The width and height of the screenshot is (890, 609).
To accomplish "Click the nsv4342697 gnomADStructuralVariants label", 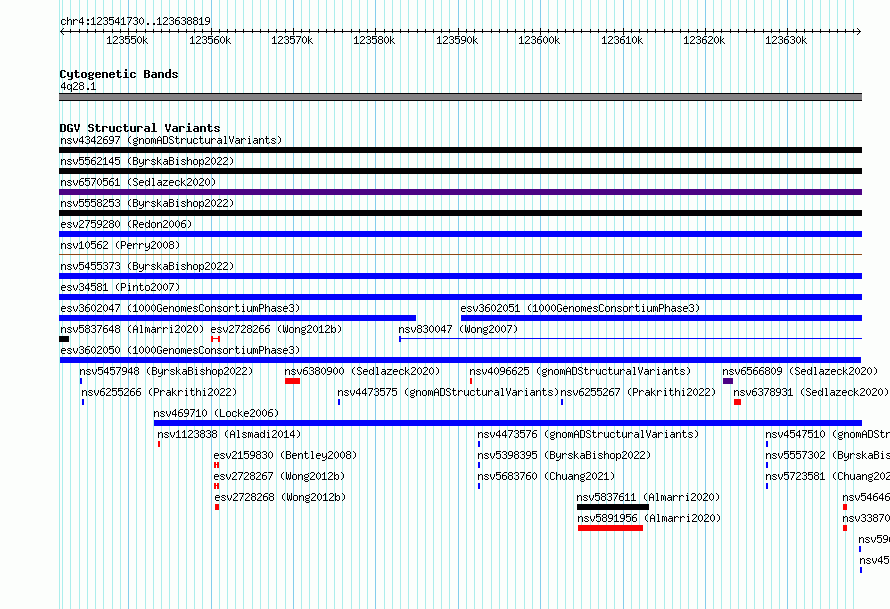I will click(x=171, y=140).
